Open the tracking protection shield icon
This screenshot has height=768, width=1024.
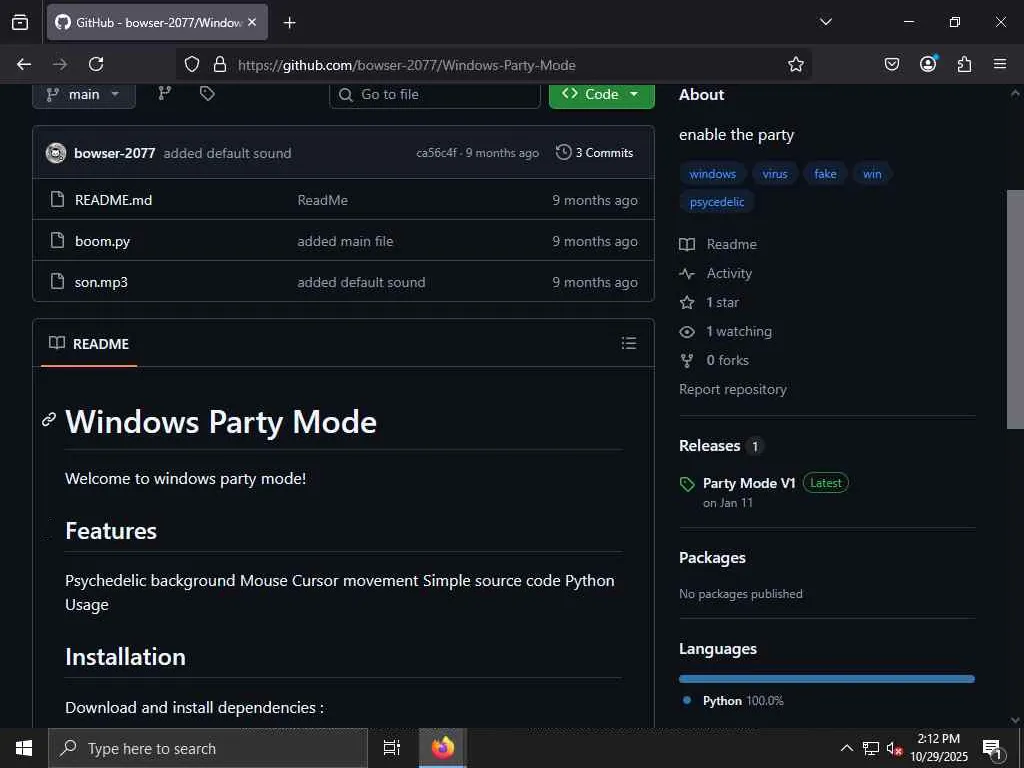tap(191, 64)
